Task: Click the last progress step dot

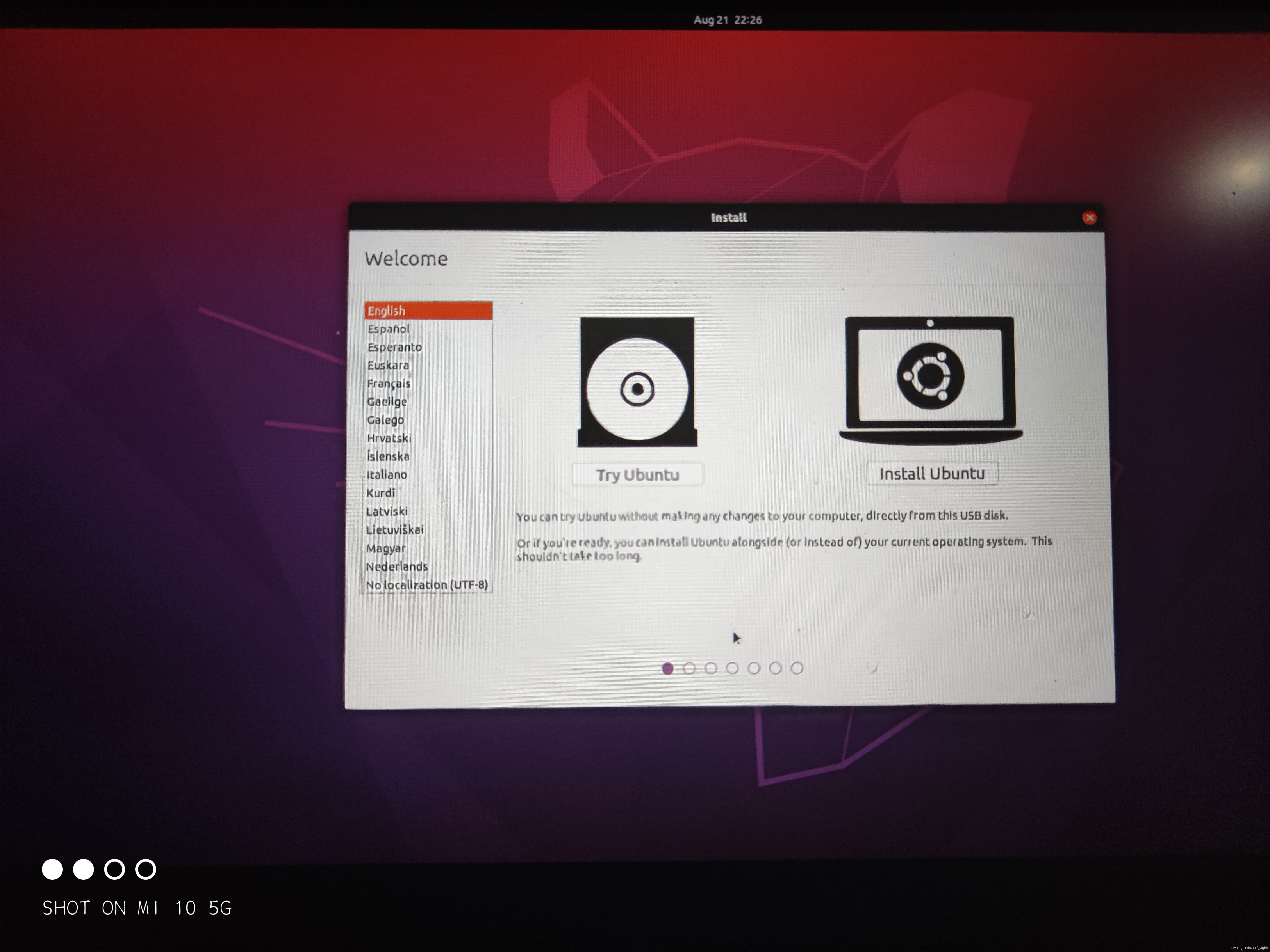Action: pyautogui.click(x=796, y=668)
